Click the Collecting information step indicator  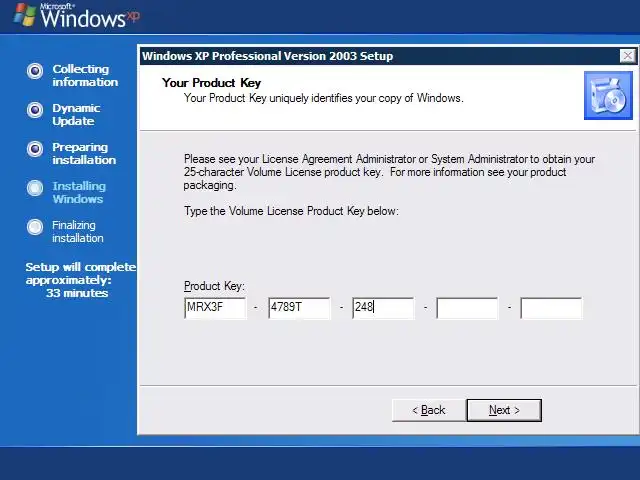pos(35,71)
